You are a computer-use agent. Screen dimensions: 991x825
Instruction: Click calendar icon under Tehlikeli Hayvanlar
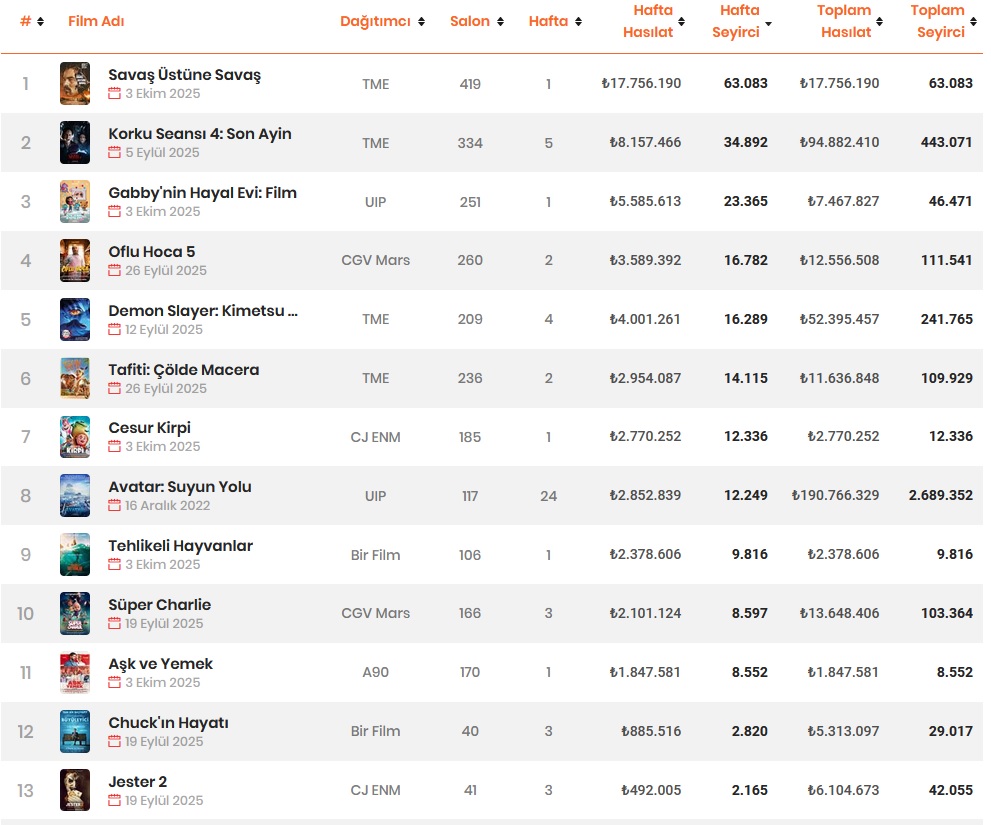click(x=114, y=565)
